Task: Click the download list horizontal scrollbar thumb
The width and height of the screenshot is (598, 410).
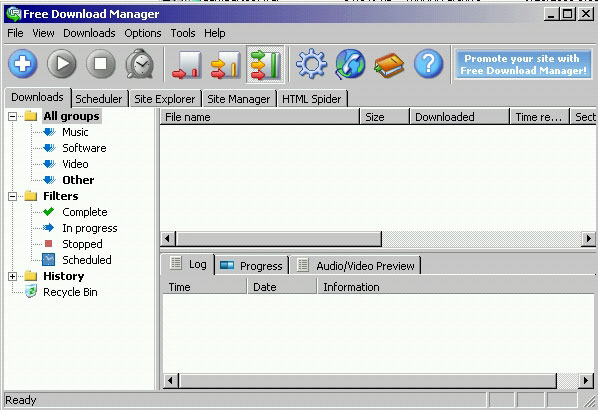Action: [278, 239]
